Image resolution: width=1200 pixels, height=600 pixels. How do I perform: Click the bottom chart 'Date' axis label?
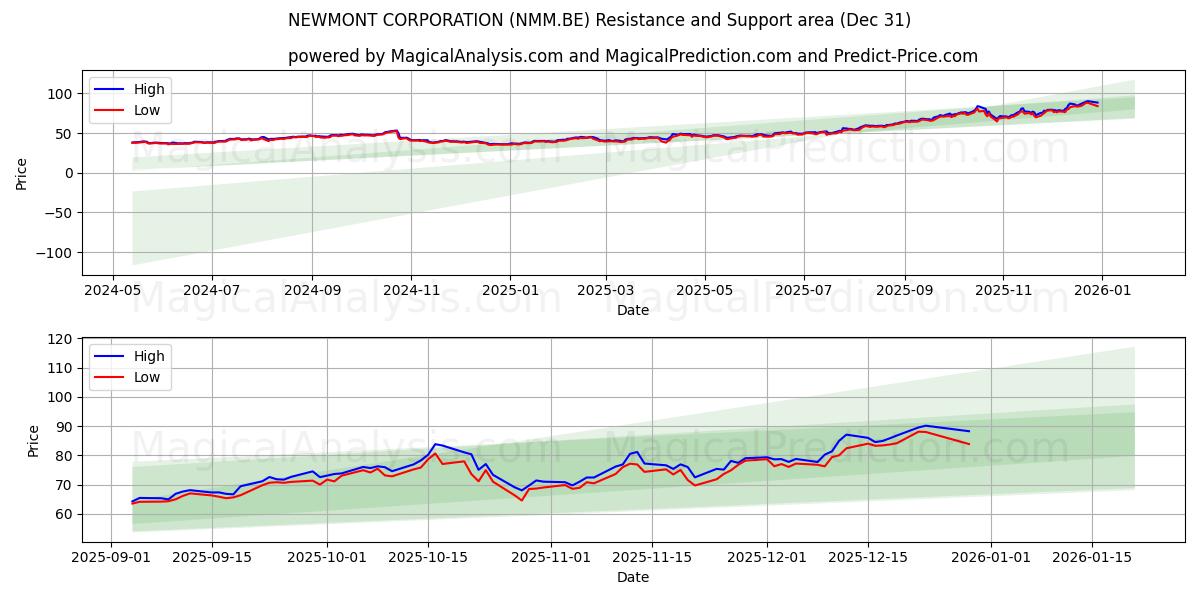633,578
